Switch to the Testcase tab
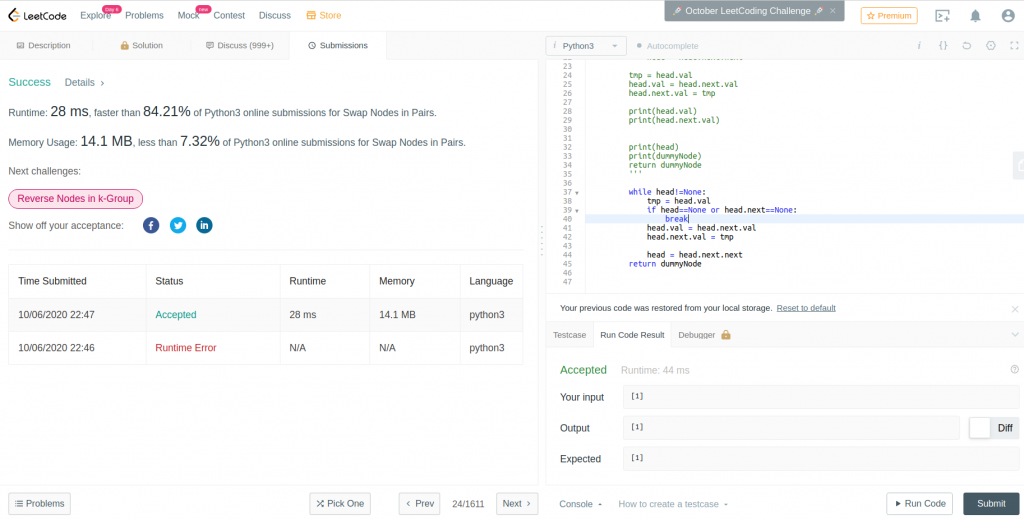1024x519 pixels. pyautogui.click(x=569, y=335)
